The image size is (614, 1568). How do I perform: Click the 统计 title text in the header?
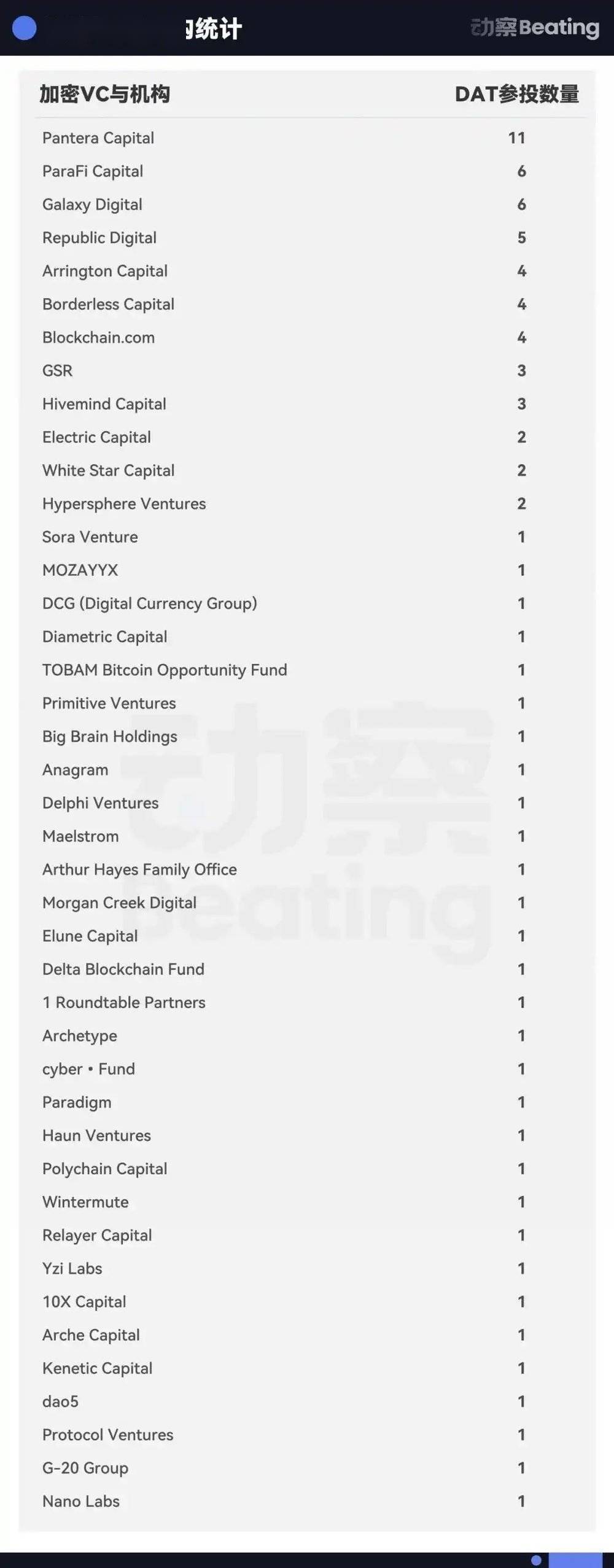pos(214,29)
